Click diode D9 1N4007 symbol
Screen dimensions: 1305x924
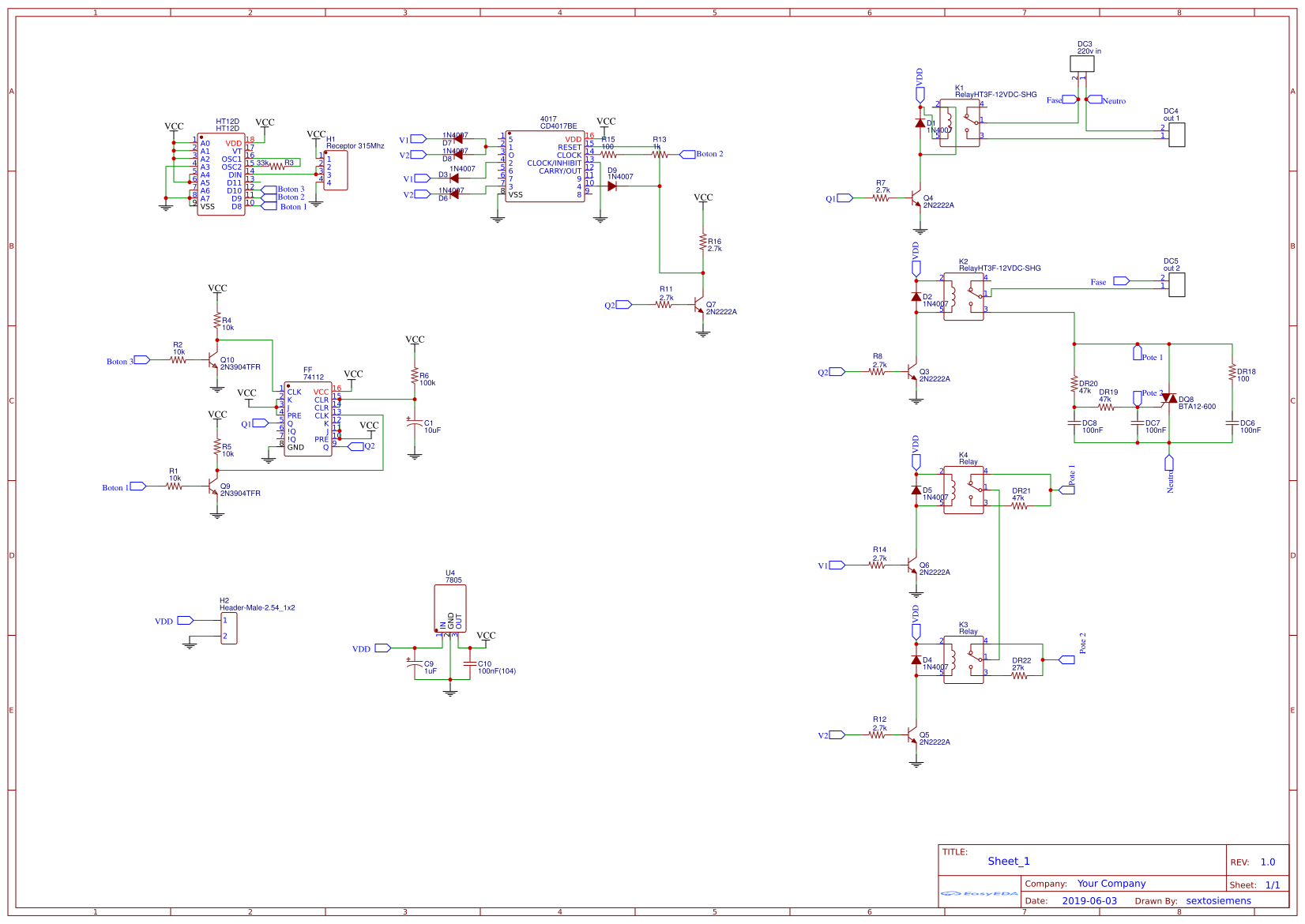pos(612,186)
